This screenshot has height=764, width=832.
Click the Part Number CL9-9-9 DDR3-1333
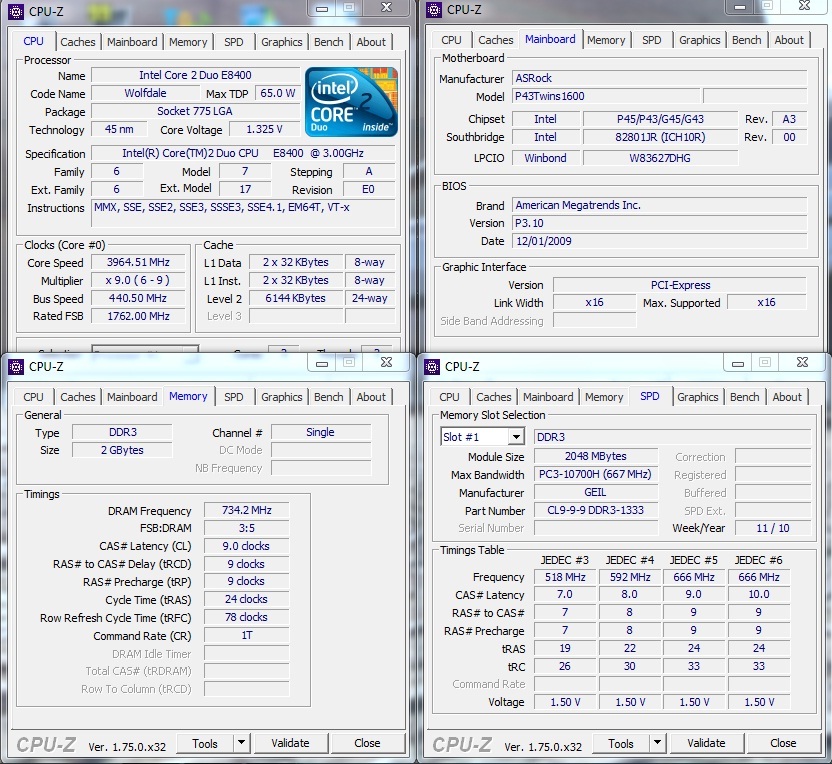595,510
